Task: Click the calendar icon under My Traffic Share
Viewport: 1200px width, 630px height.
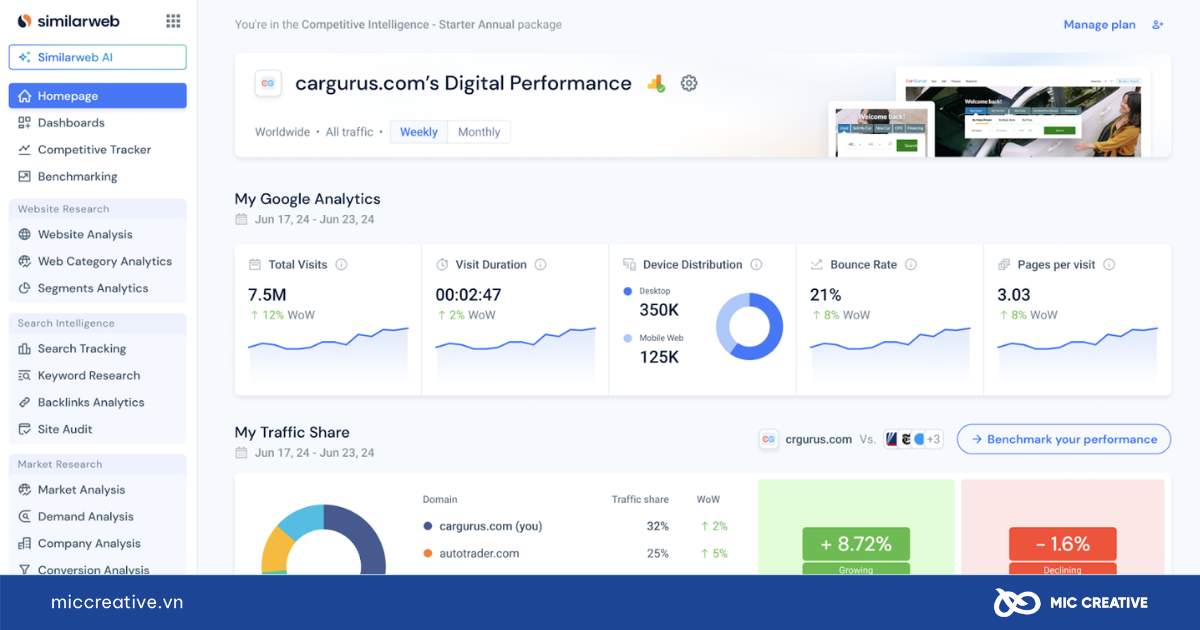Action: pos(241,453)
